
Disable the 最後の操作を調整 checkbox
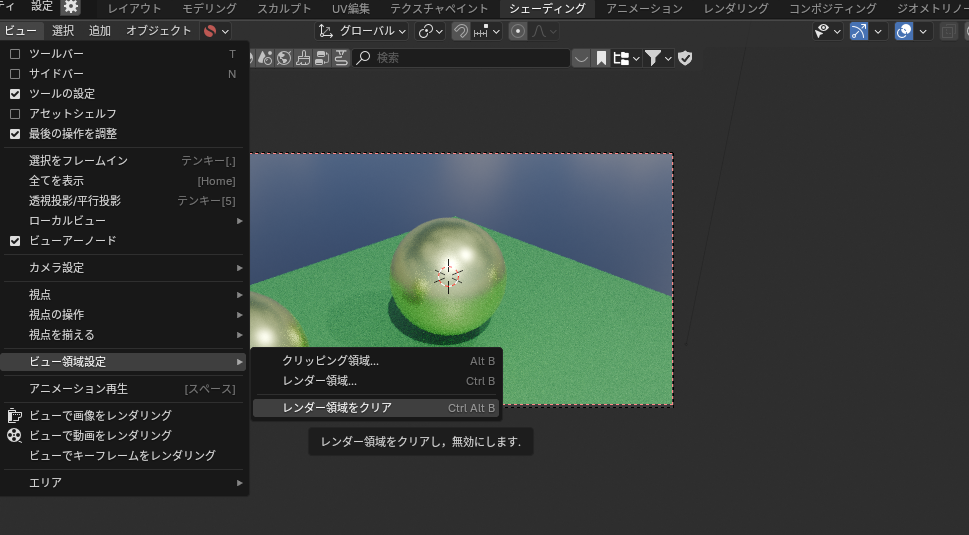coord(15,134)
